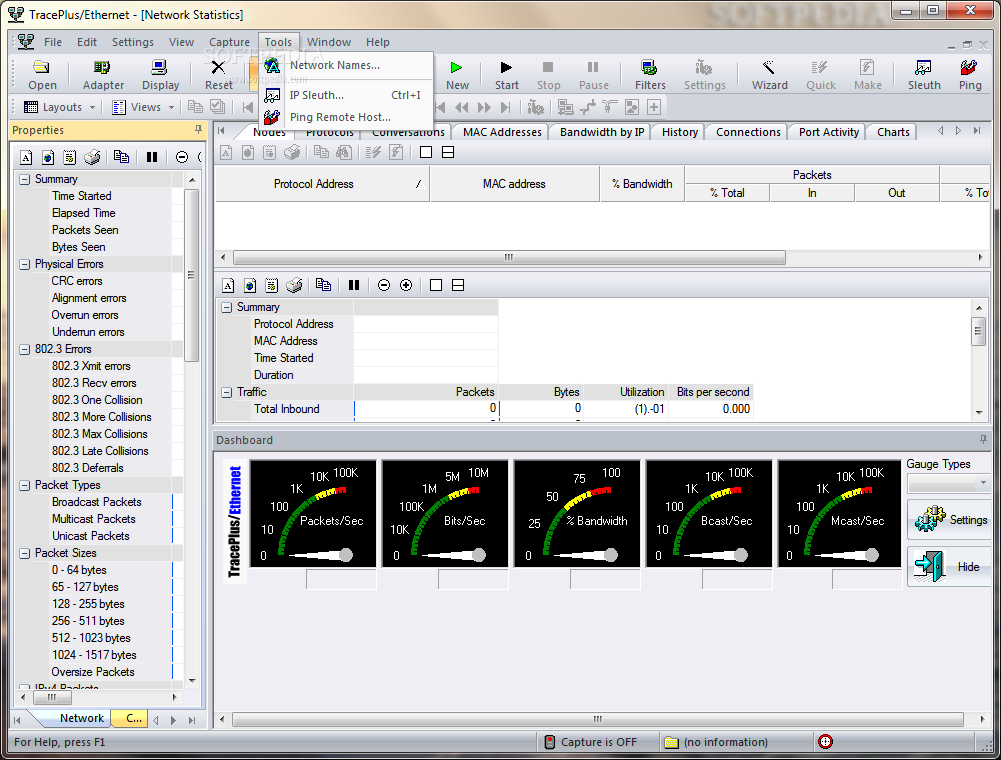Screen dimensions: 1001x760
Task: Reset statistics with the Reset icon
Action: (x=218, y=75)
